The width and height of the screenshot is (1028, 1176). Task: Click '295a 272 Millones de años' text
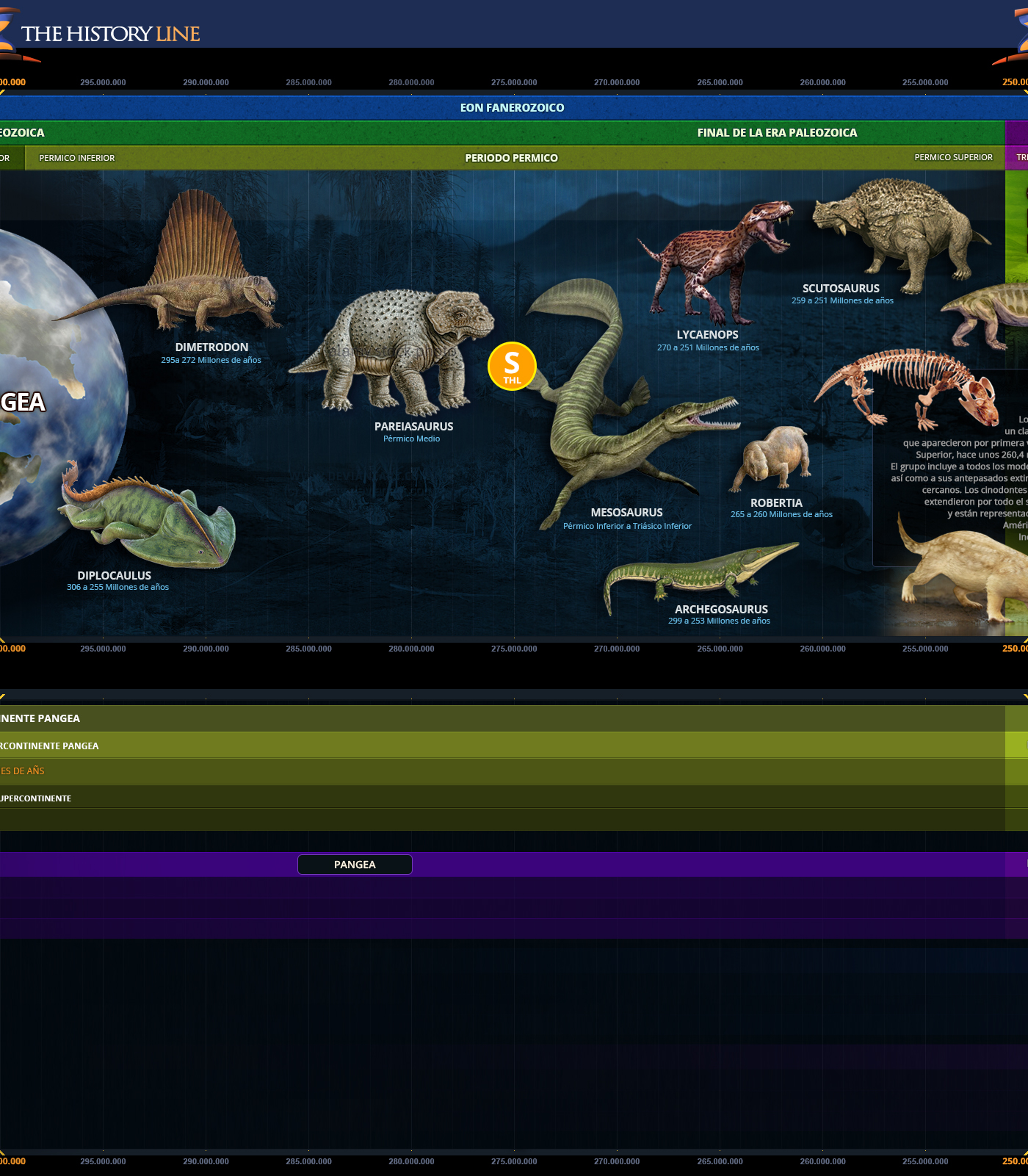point(211,360)
